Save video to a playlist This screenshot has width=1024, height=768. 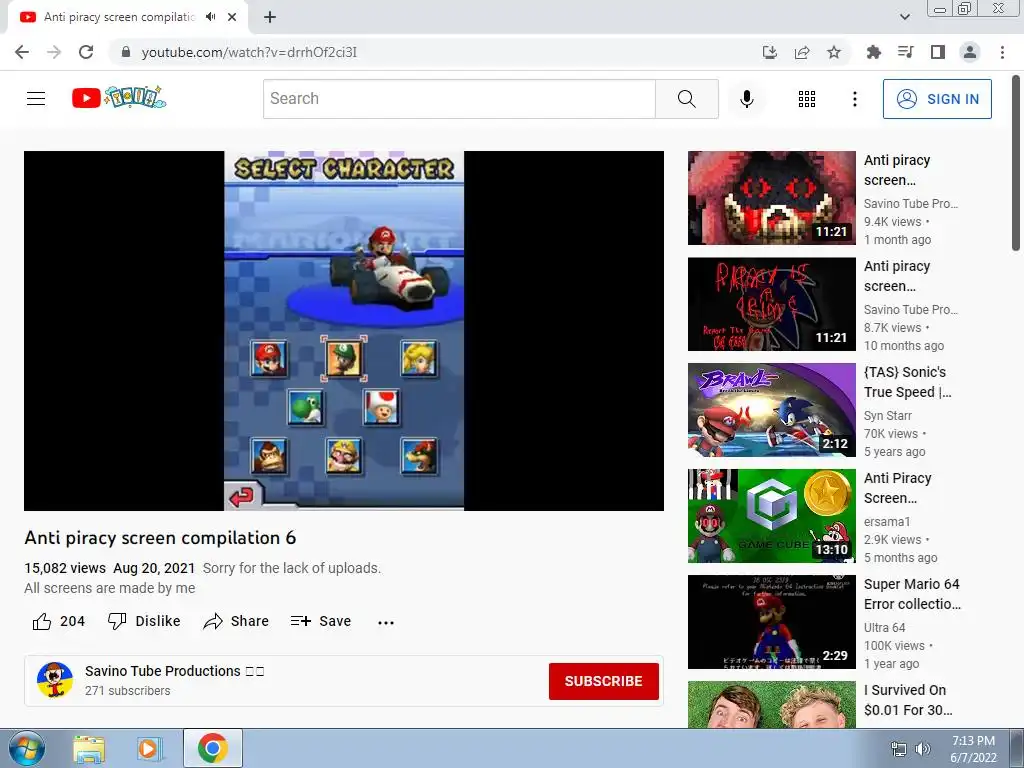[321, 621]
